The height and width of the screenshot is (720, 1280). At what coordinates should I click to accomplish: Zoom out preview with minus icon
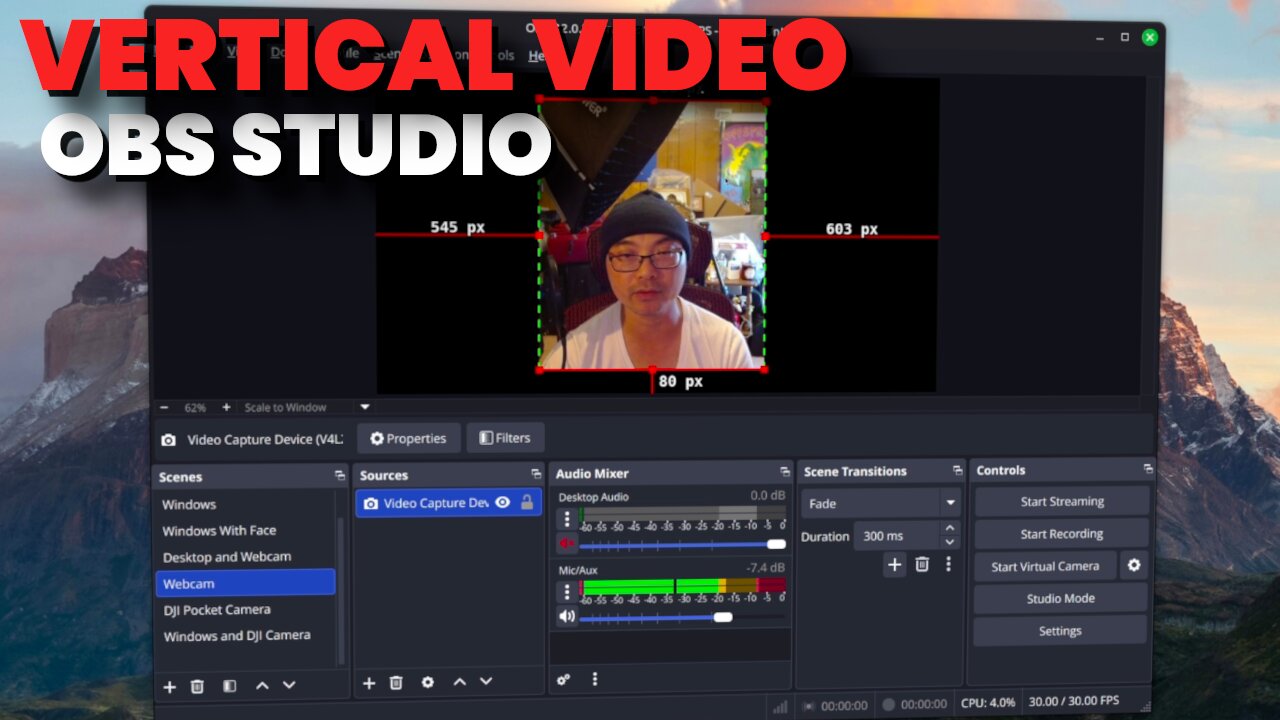(164, 407)
